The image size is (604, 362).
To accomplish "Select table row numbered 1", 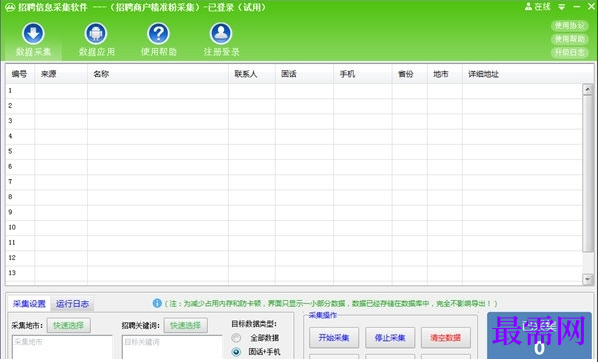I will 294,91.
